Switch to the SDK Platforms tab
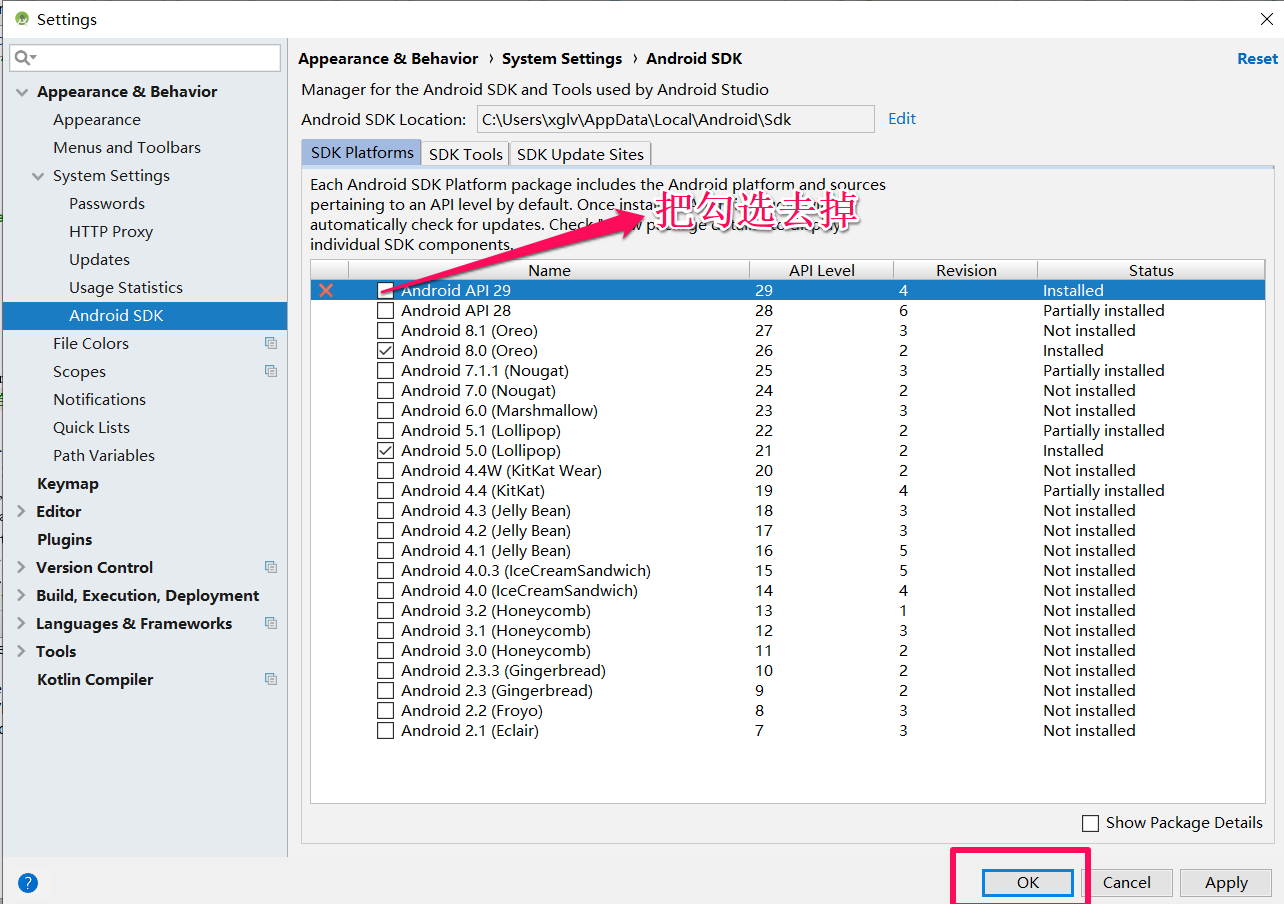Screen dimensions: 1284x904 pyautogui.click(x=361, y=153)
